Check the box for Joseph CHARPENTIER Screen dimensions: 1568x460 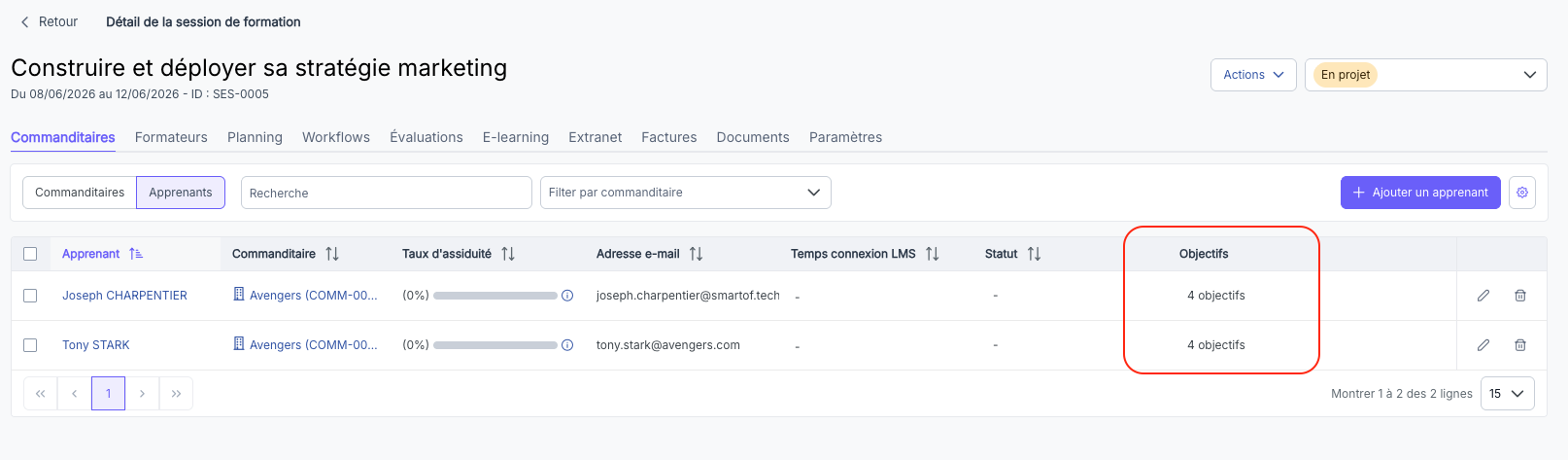coord(30,296)
